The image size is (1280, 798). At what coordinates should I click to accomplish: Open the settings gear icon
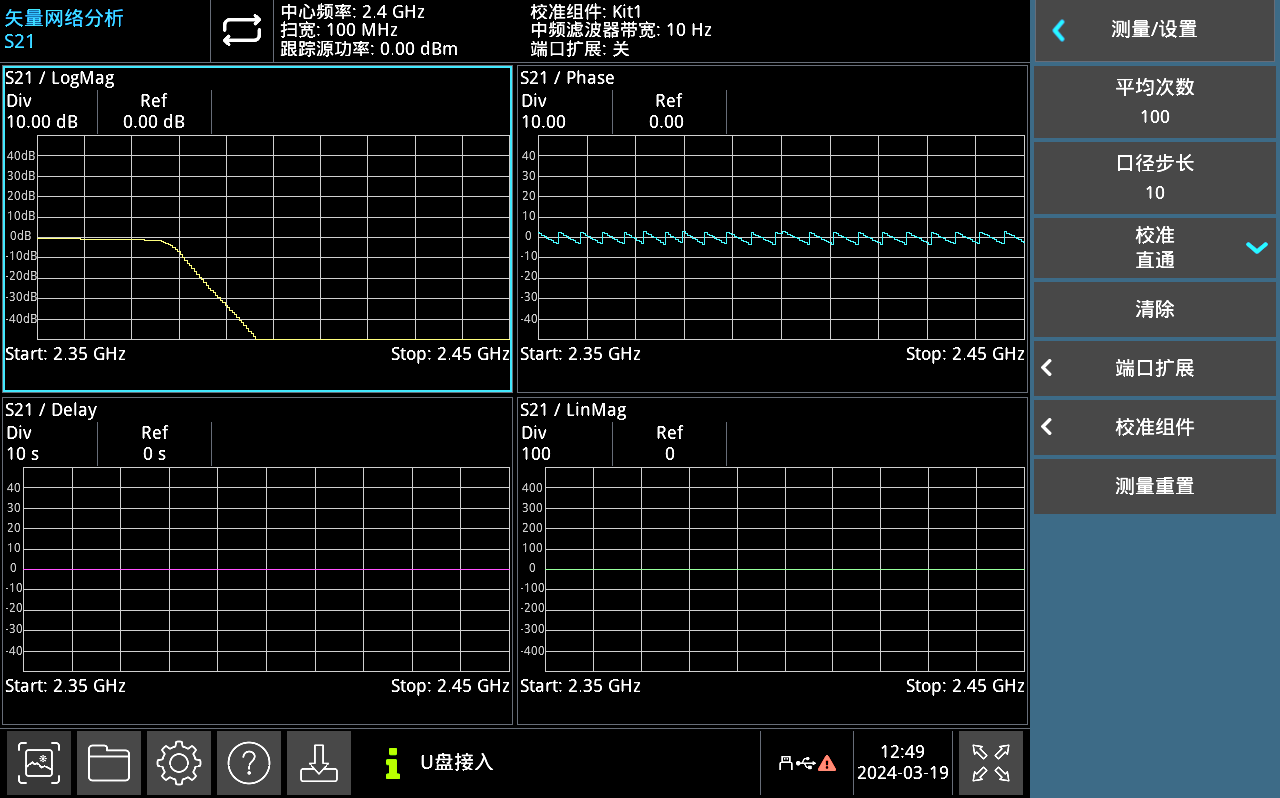pos(179,763)
